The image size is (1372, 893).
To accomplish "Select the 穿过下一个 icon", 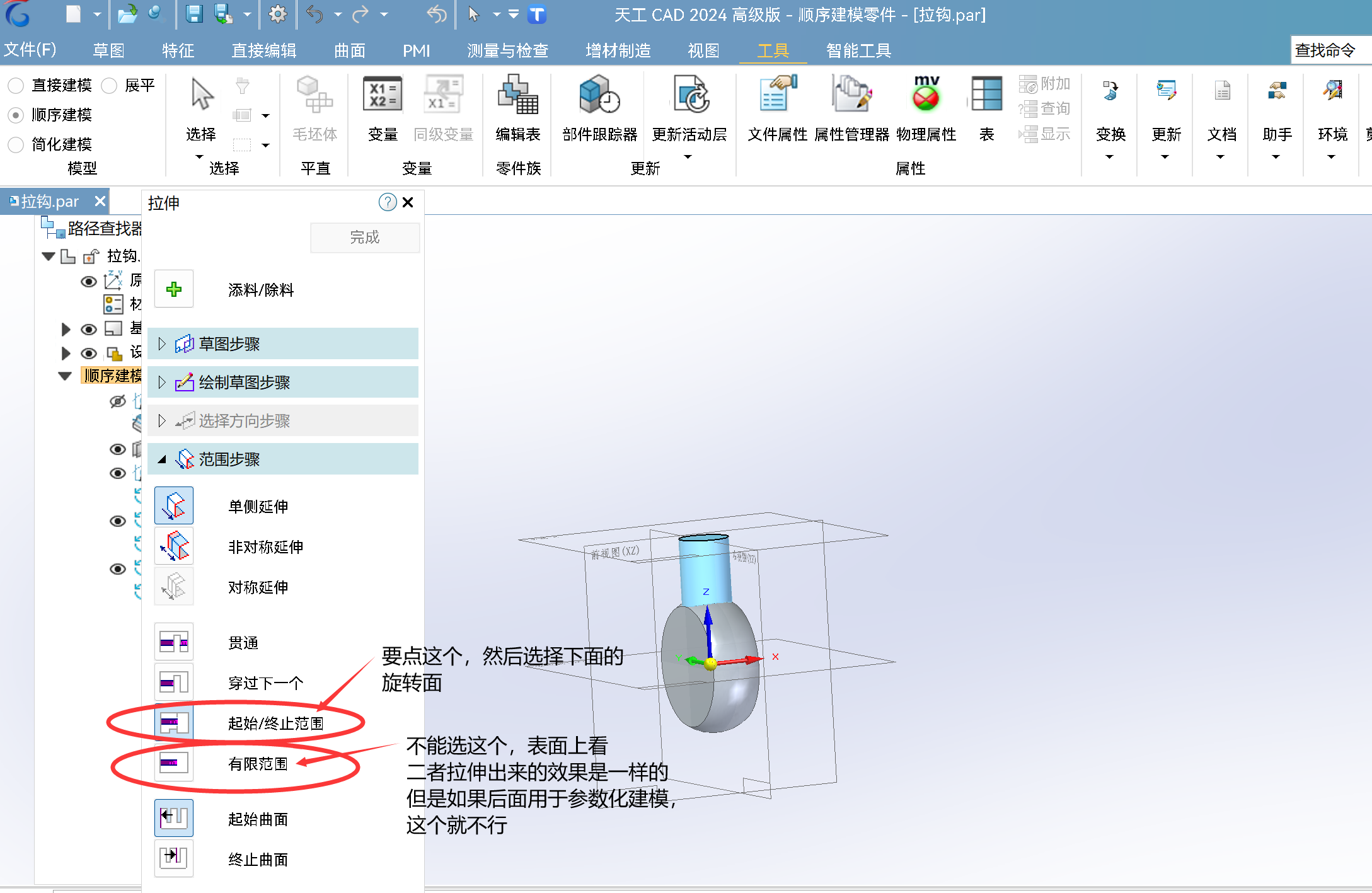I will click(x=174, y=683).
